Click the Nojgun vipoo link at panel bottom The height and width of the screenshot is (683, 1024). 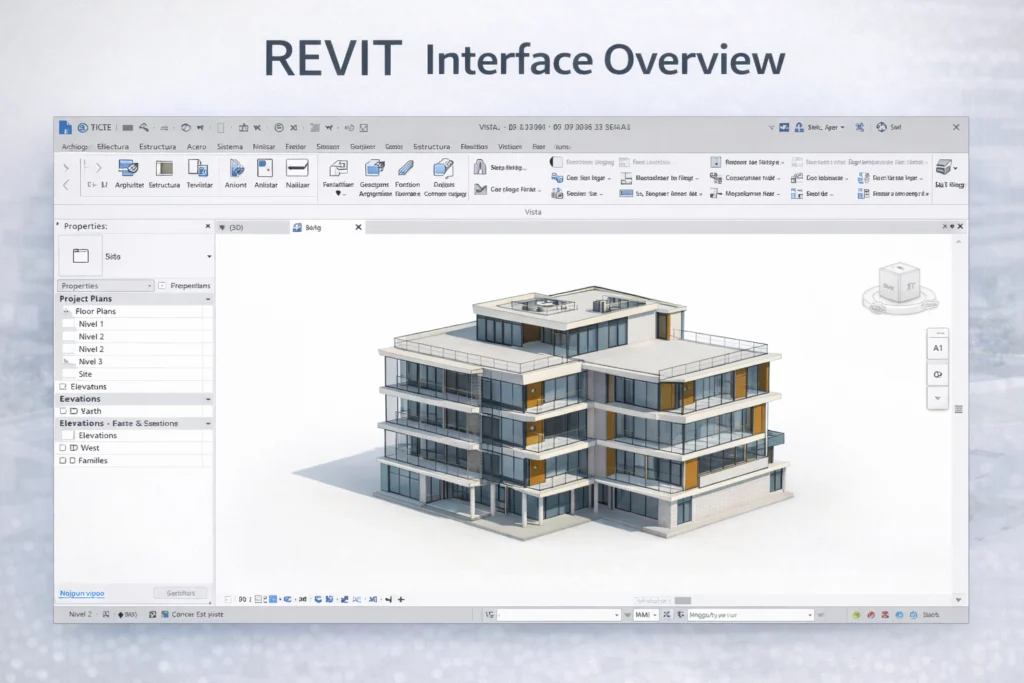[83, 592]
